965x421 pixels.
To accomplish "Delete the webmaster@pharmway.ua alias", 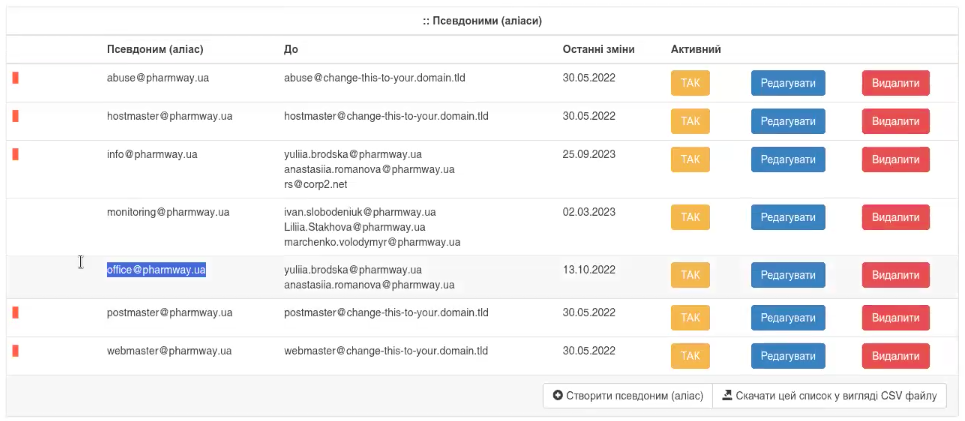I will (895, 356).
